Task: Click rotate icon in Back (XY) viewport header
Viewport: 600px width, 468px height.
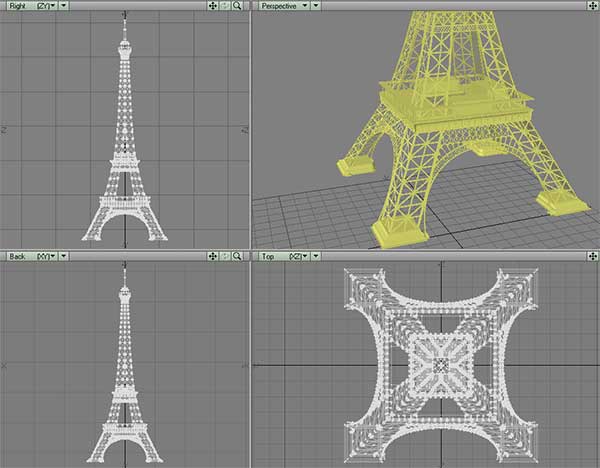Action: (x=225, y=256)
